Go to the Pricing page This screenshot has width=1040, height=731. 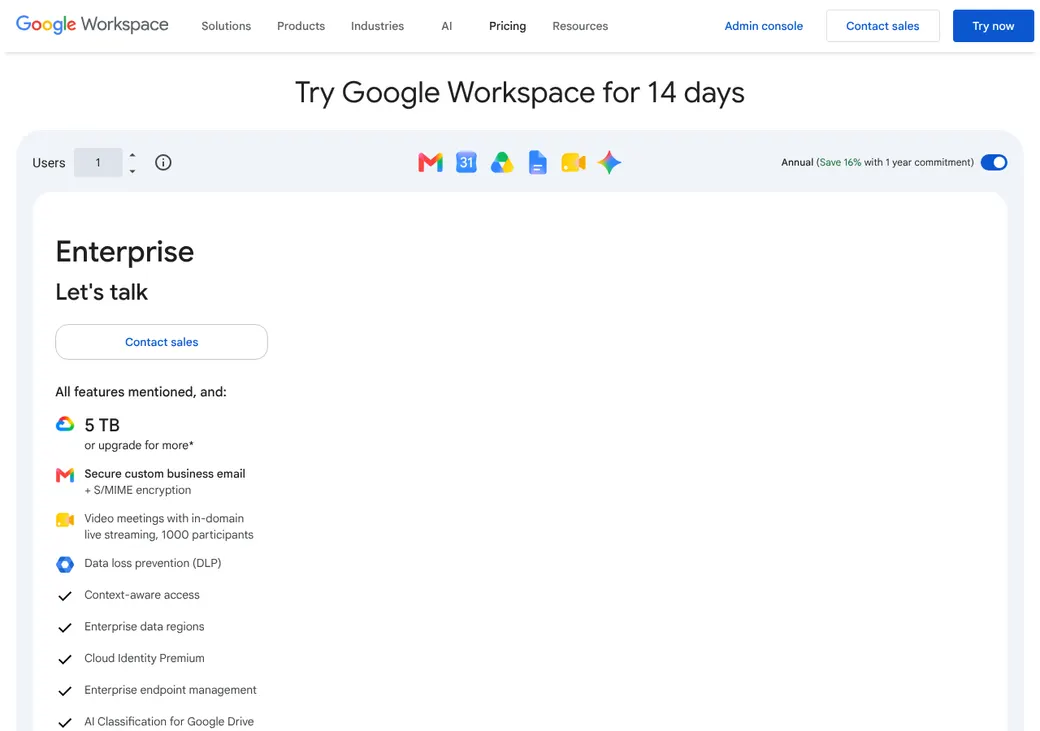pos(507,26)
